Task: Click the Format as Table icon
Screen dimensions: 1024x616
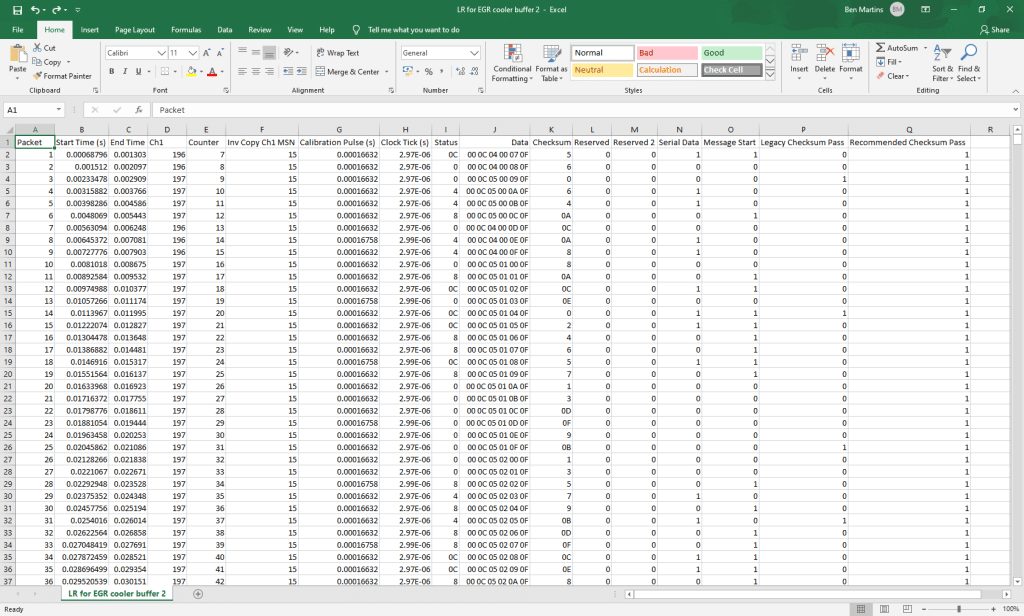Action: pyautogui.click(x=551, y=63)
